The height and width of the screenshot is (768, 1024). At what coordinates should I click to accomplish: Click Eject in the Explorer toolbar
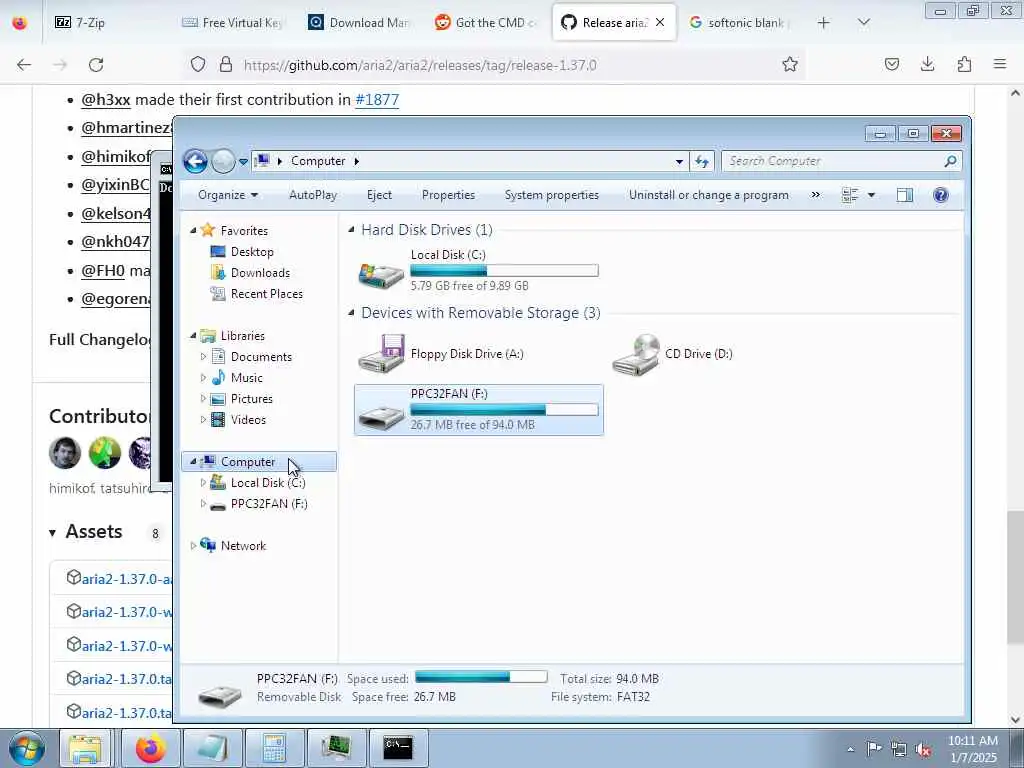coord(379,195)
